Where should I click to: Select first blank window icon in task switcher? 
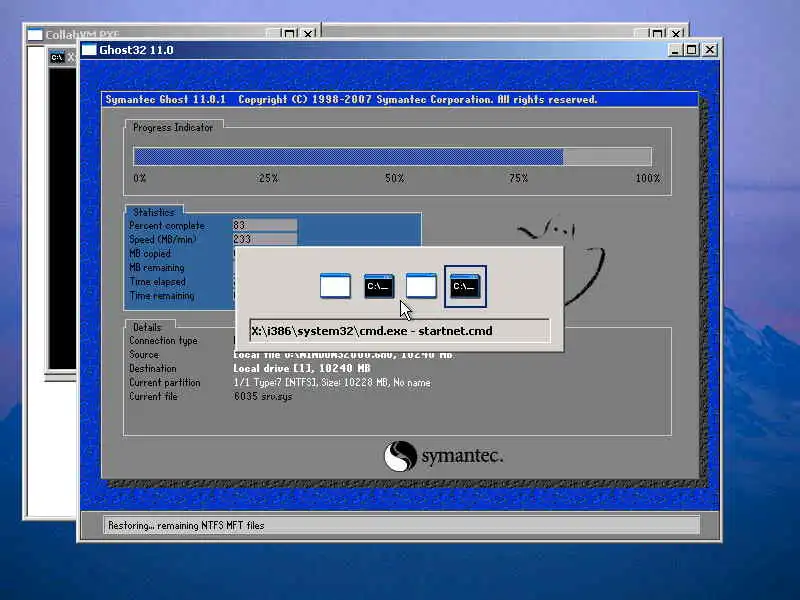tap(335, 286)
